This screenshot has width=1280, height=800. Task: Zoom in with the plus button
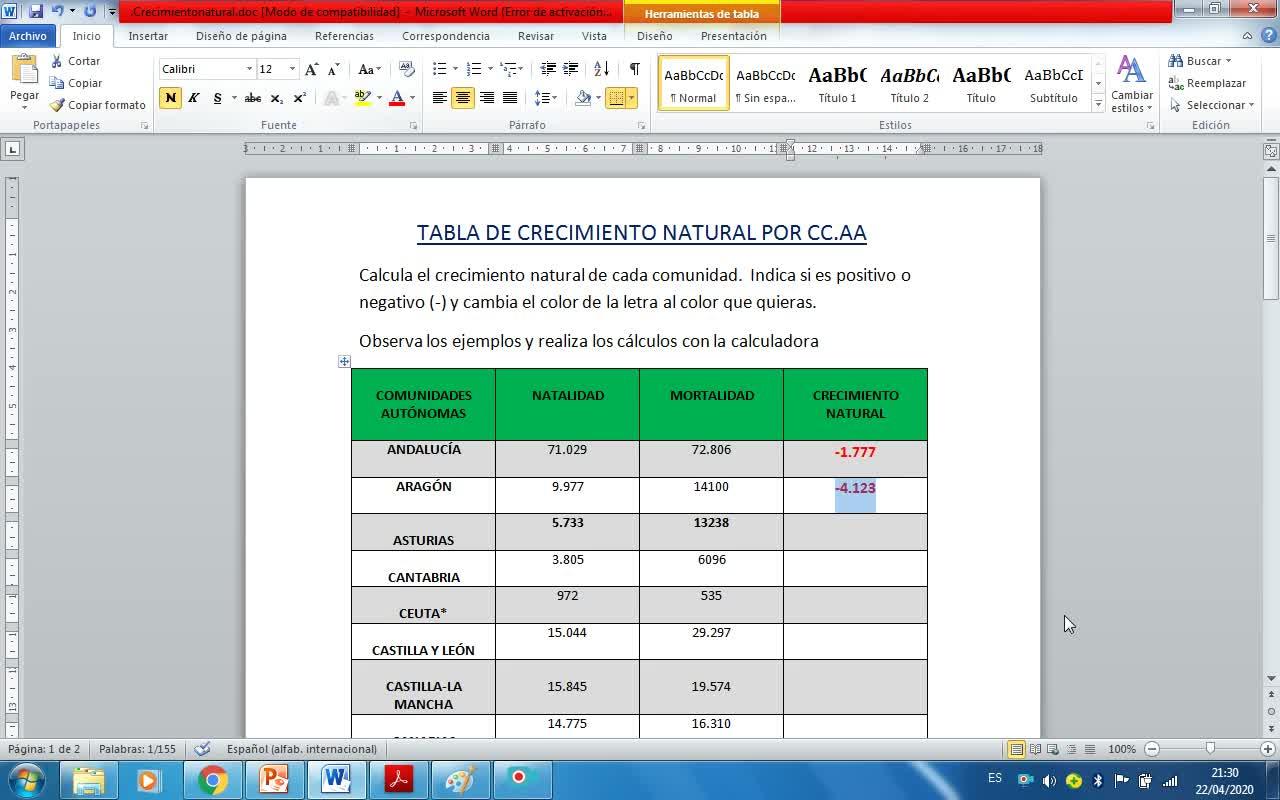pos(1268,749)
